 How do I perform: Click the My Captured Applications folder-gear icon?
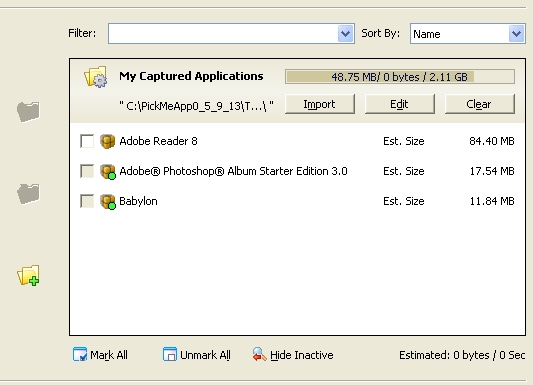pos(96,77)
